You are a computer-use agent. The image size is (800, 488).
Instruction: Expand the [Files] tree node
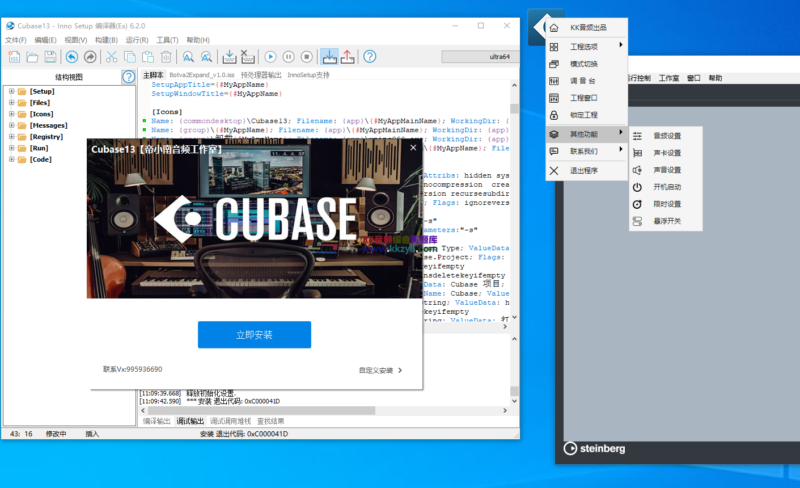(11, 103)
